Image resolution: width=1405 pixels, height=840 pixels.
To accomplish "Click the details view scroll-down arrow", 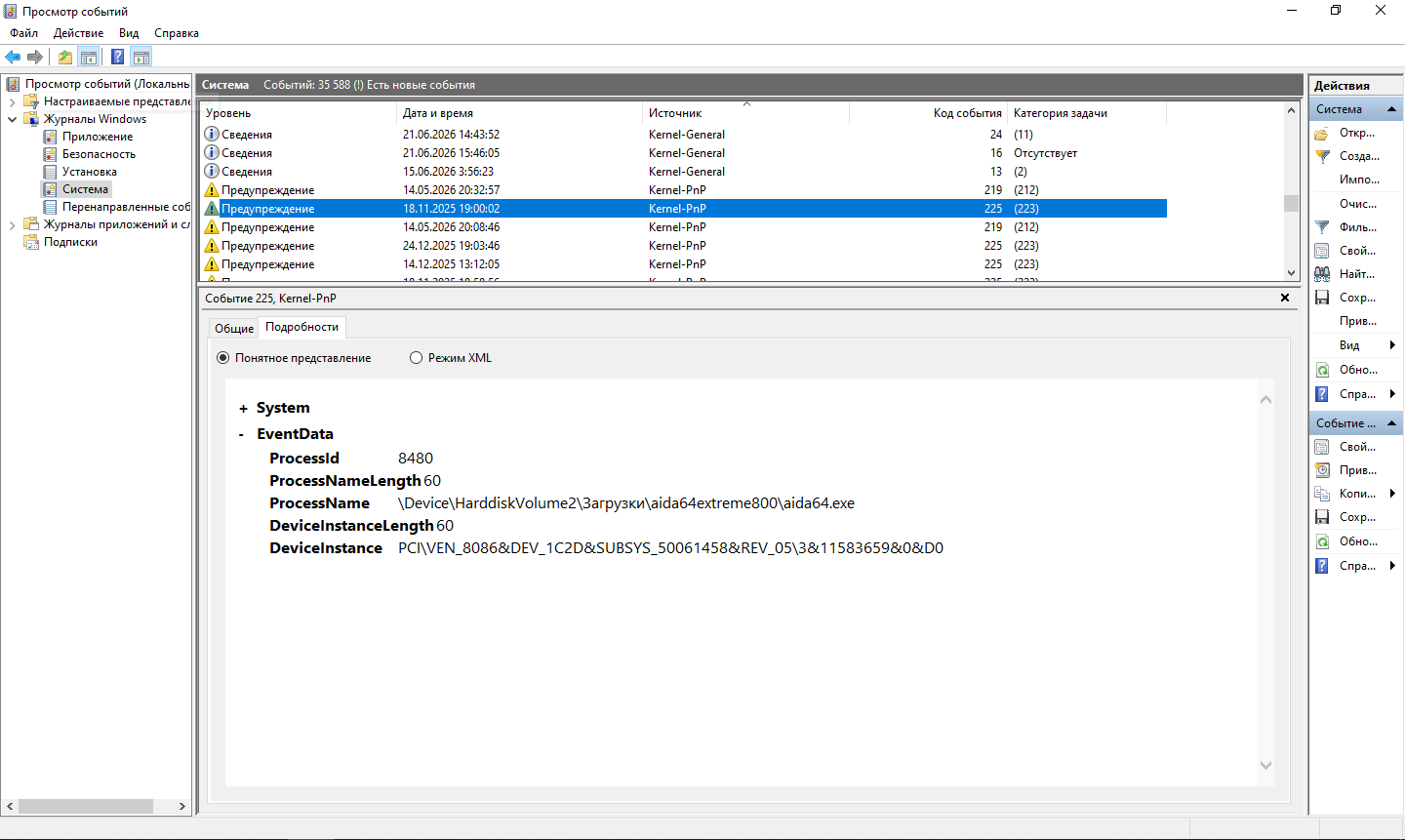I will 1265,766.
